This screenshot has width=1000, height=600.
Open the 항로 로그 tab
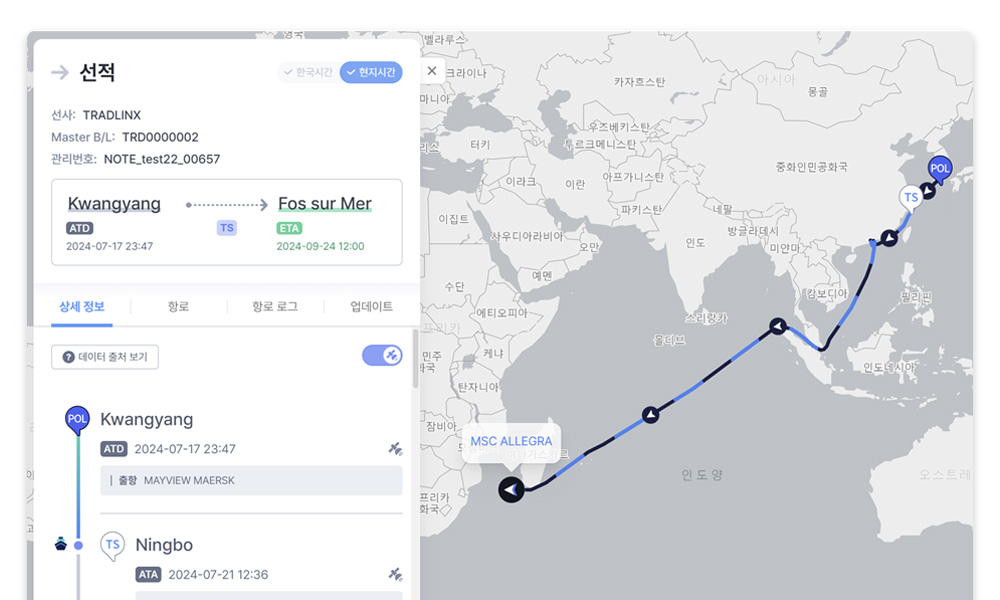coord(275,307)
